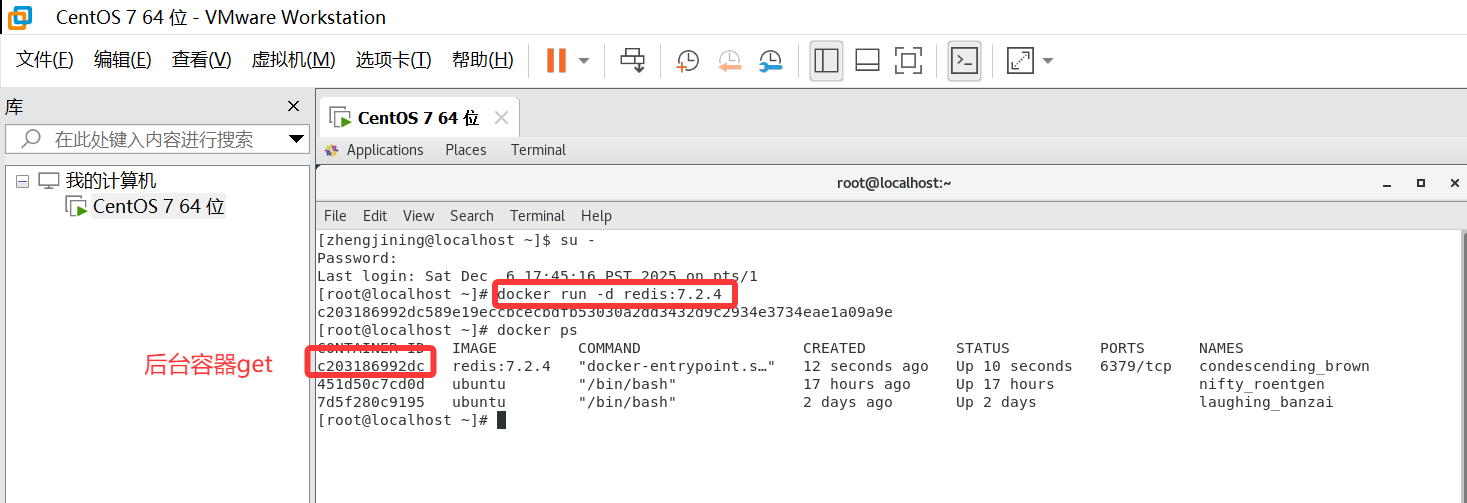This screenshot has height=503, width=1467.
Task: Click the redis:7.2.4 image cell
Action: coord(502,366)
